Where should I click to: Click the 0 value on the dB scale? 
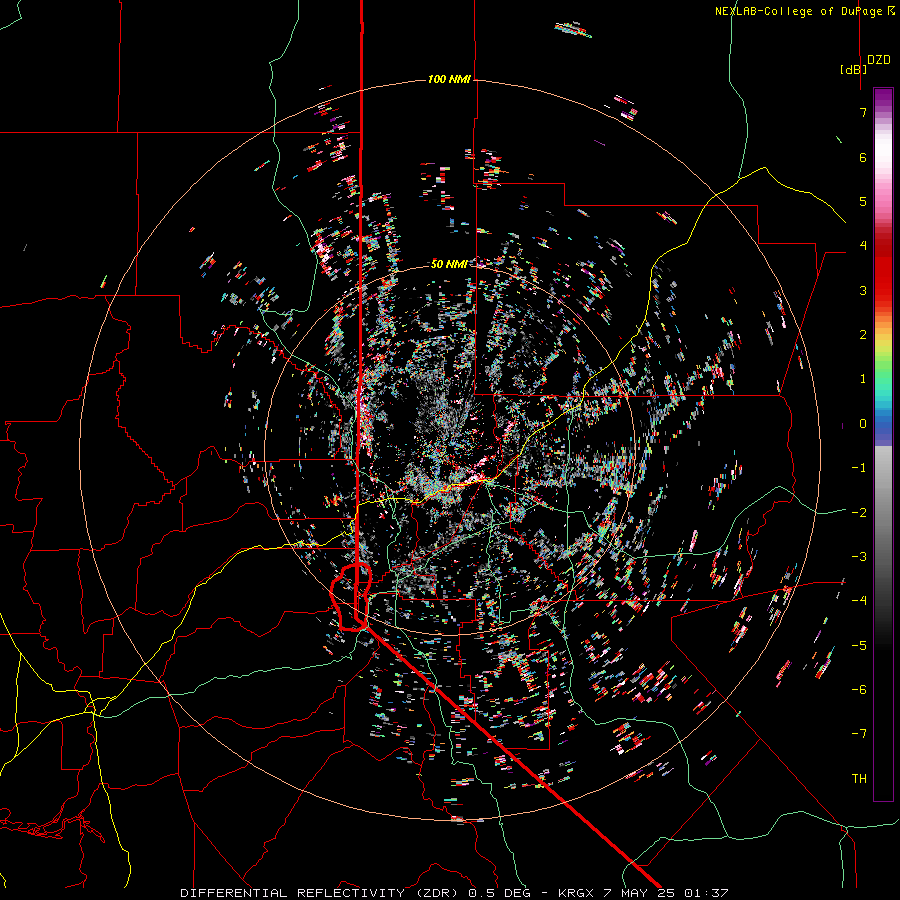(863, 424)
